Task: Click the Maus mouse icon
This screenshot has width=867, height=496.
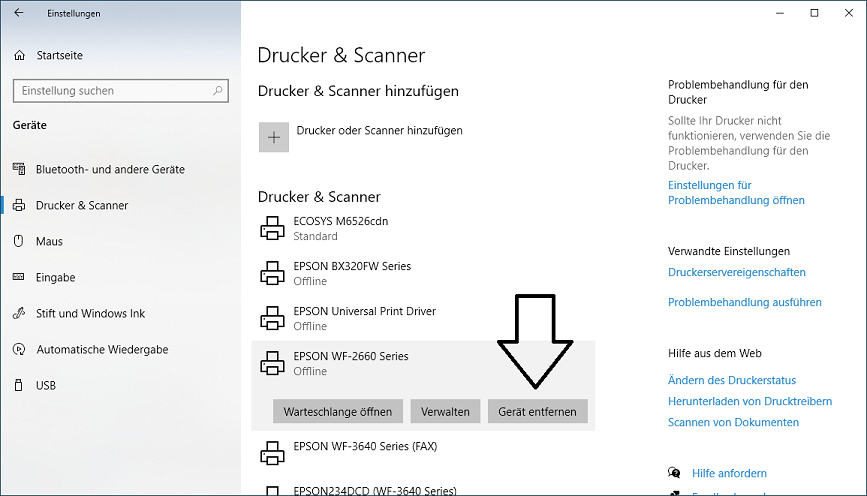Action: (x=19, y=241)
